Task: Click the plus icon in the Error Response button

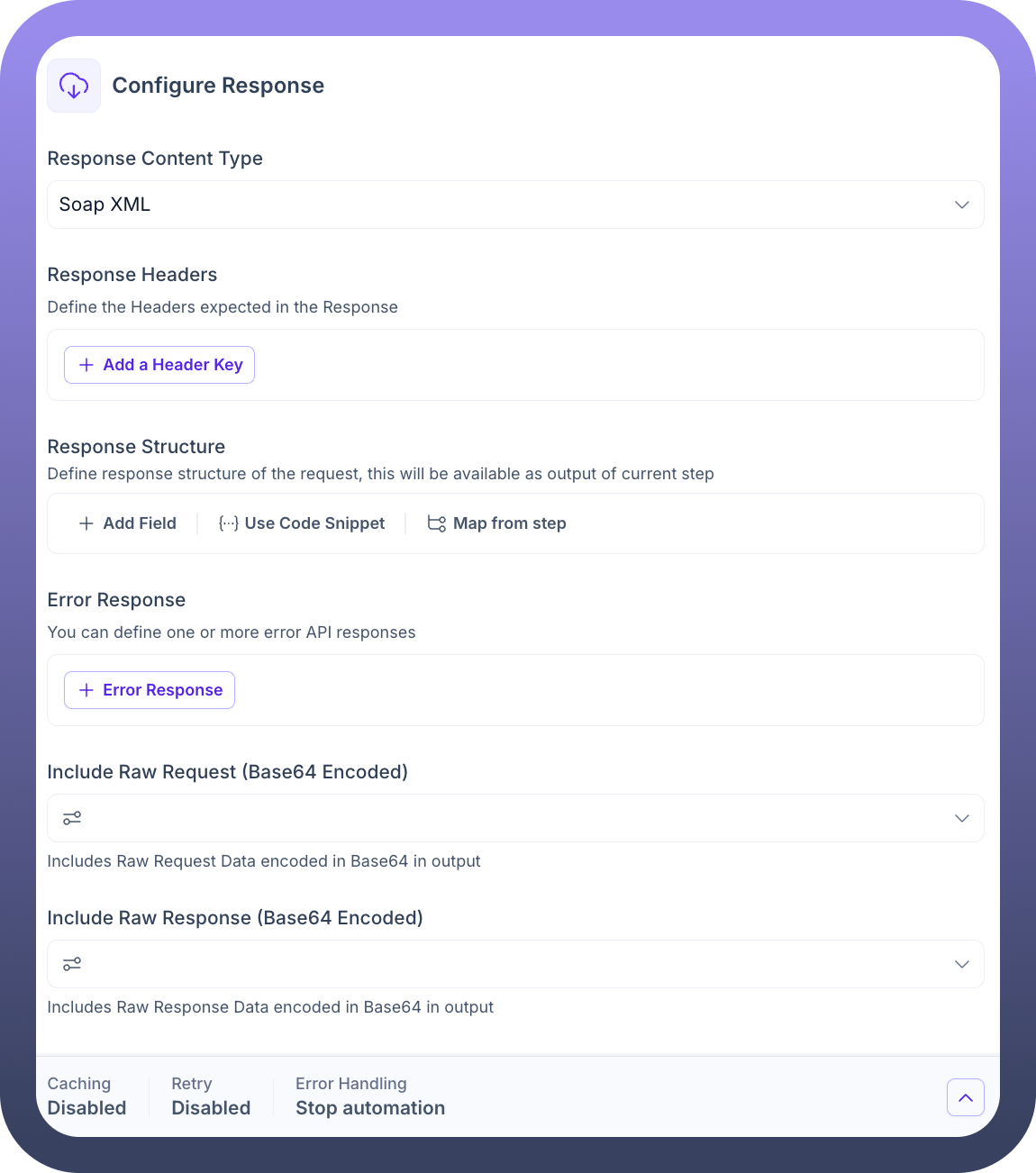Action: coord(86,690)
